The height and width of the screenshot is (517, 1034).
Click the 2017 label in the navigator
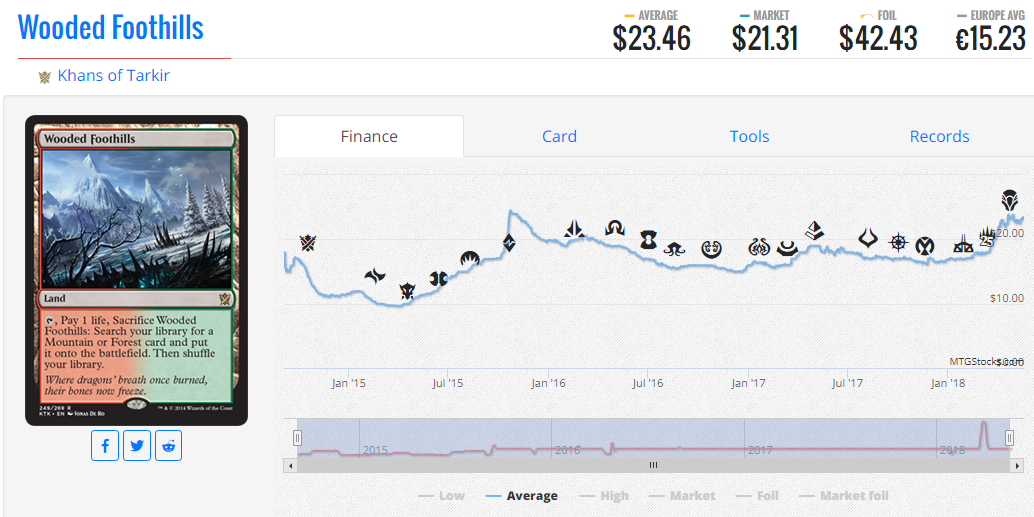[760, 450]
